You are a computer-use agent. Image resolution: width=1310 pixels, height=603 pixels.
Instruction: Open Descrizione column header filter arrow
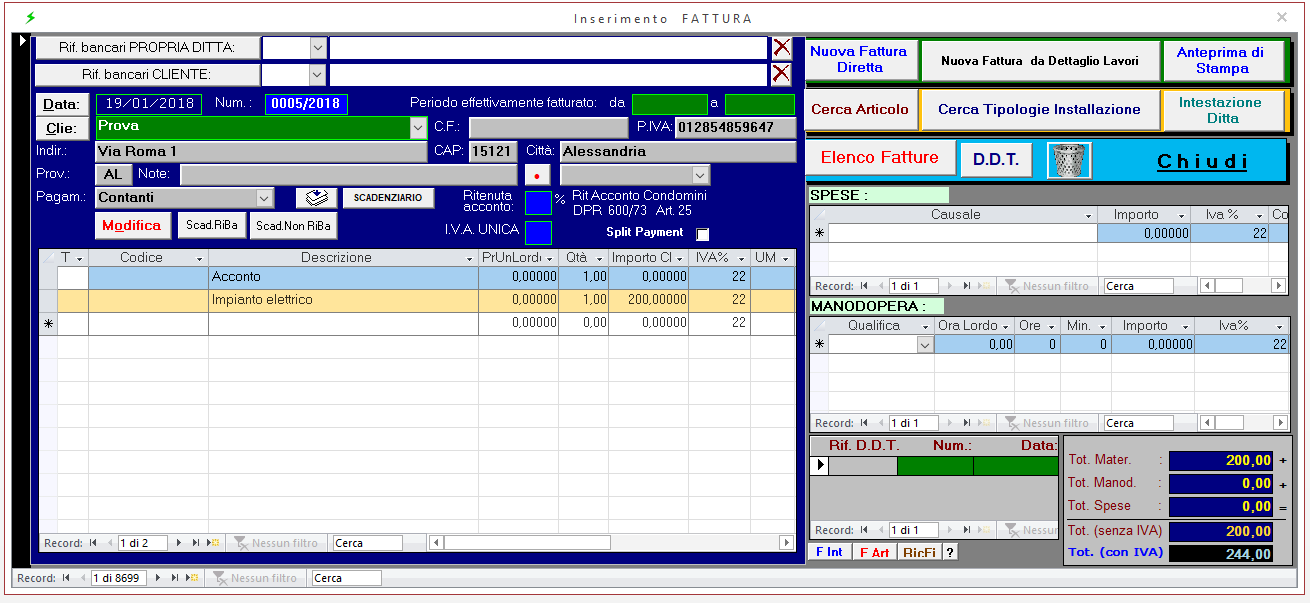(x=468, y=258)
